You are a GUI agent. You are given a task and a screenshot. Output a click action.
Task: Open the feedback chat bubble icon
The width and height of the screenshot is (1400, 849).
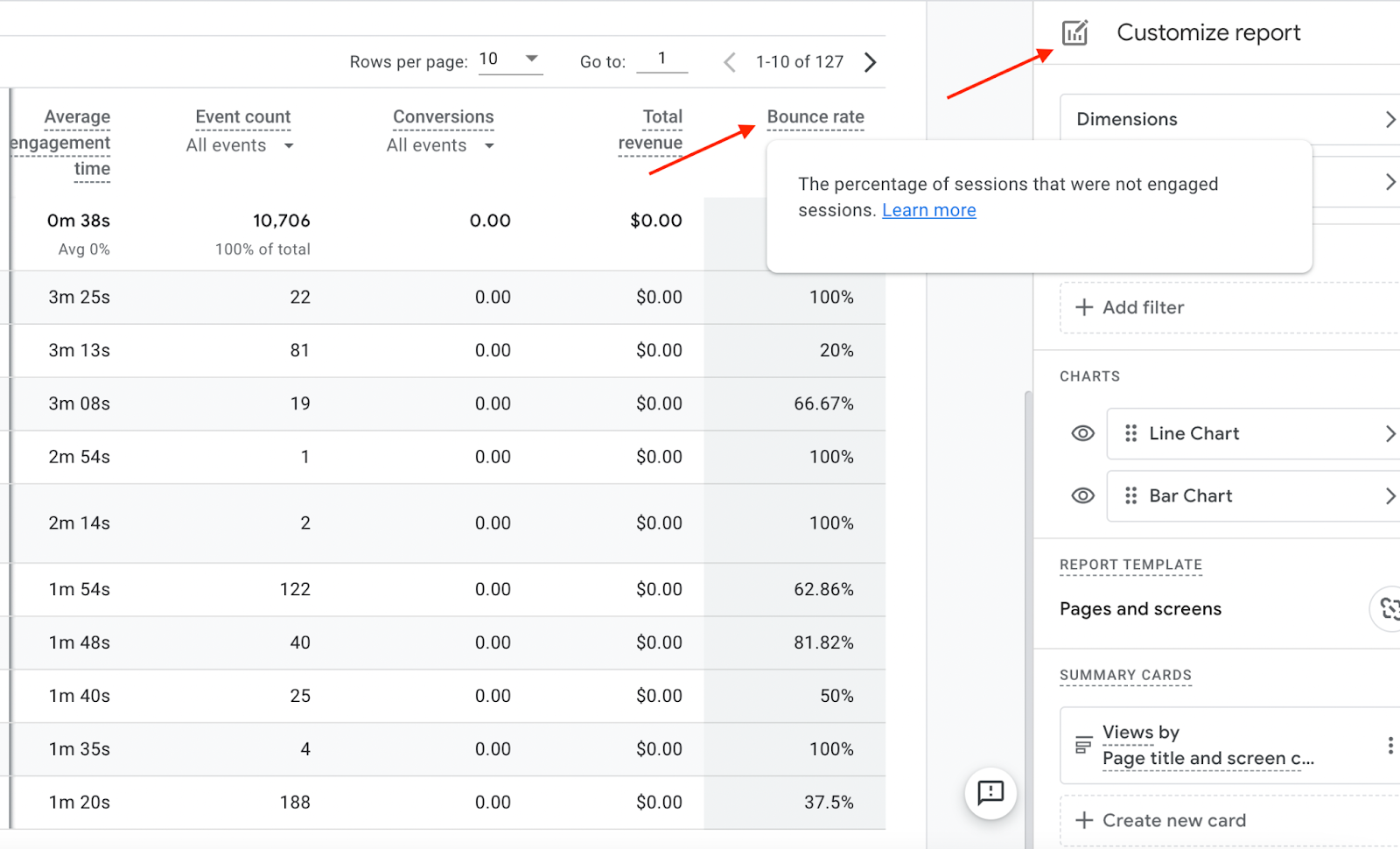click(x=990, y=793)
